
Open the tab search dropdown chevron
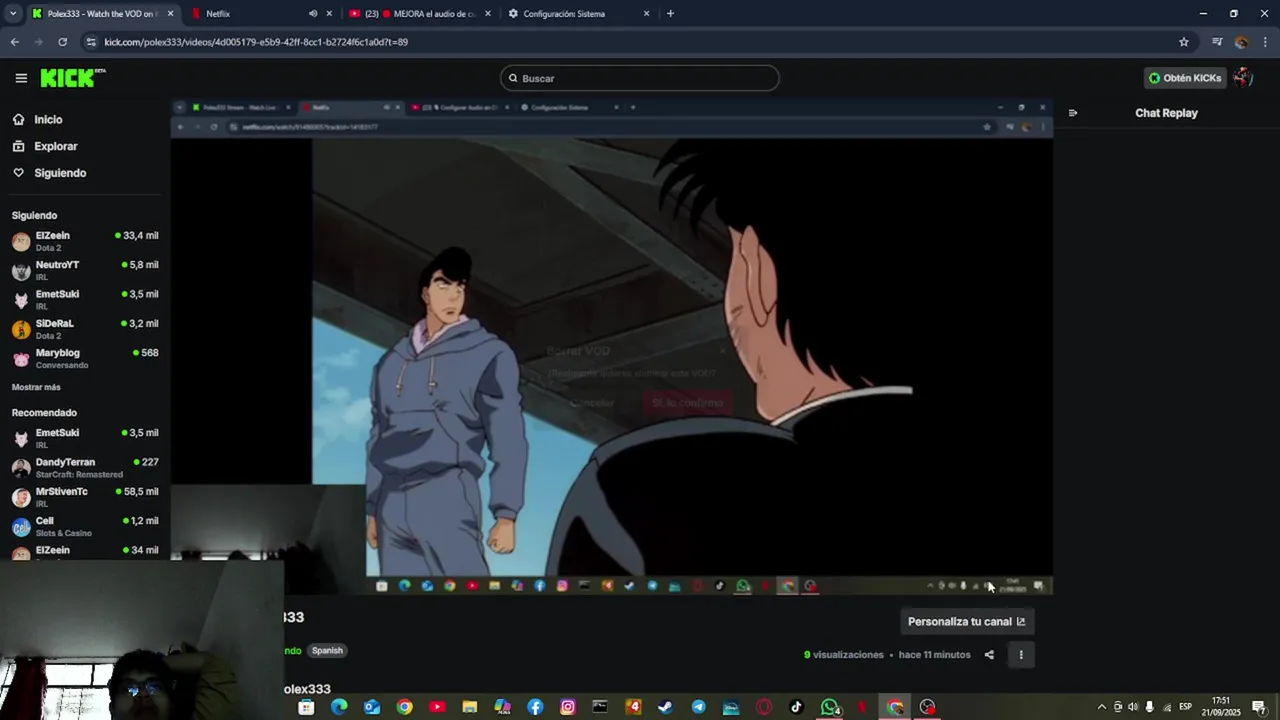coord(13,14)
